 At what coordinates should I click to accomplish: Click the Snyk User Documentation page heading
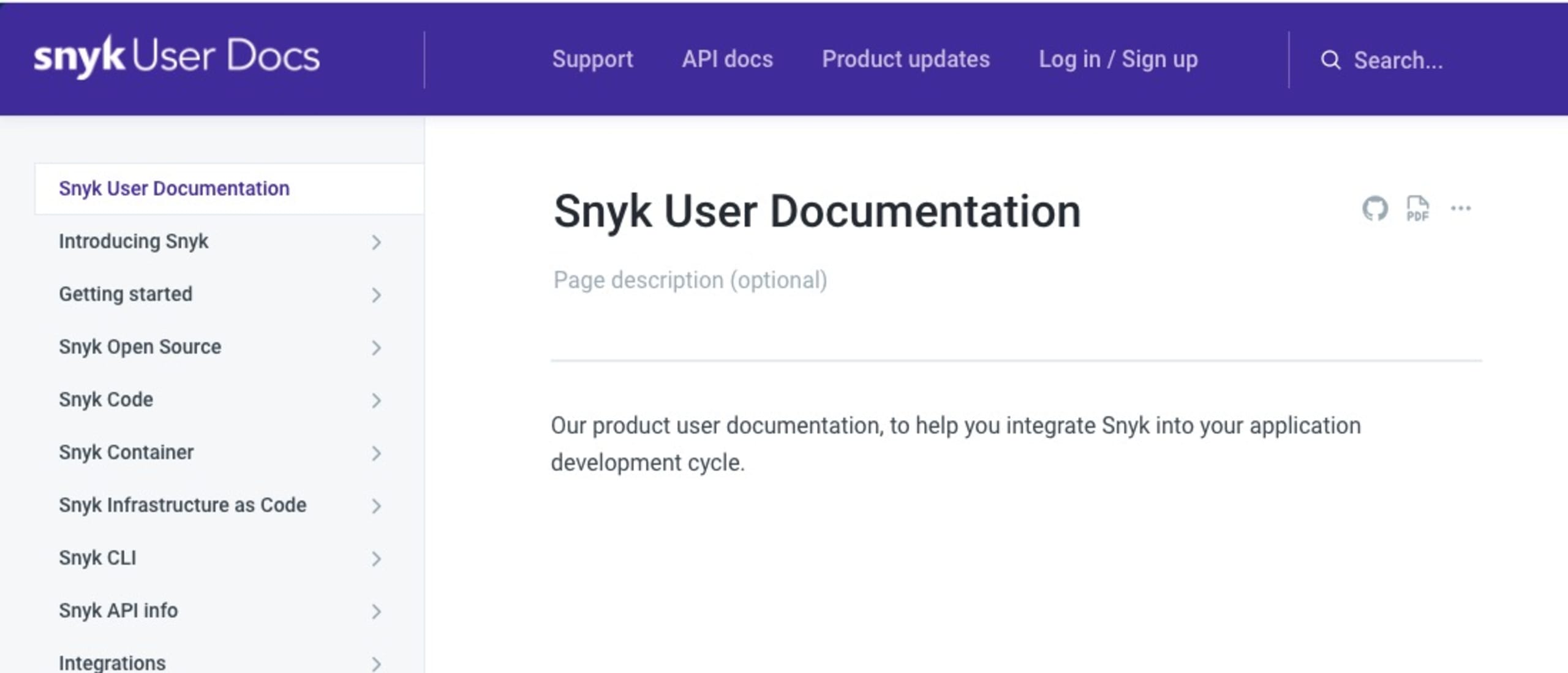[x=817, y=211]
